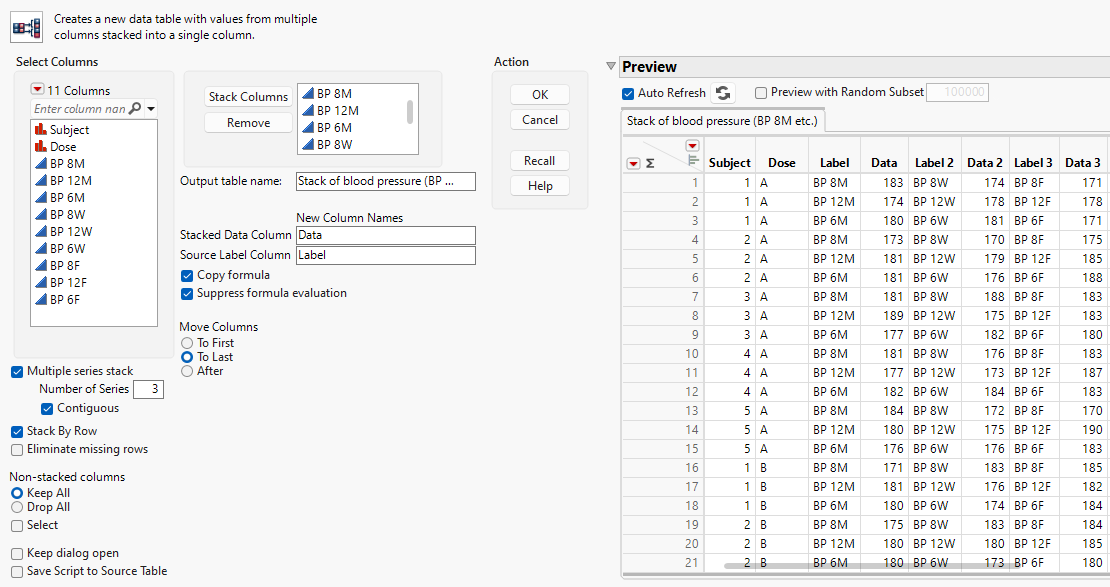Uncheck the Auto Refresh checkbox

point(628,93)
